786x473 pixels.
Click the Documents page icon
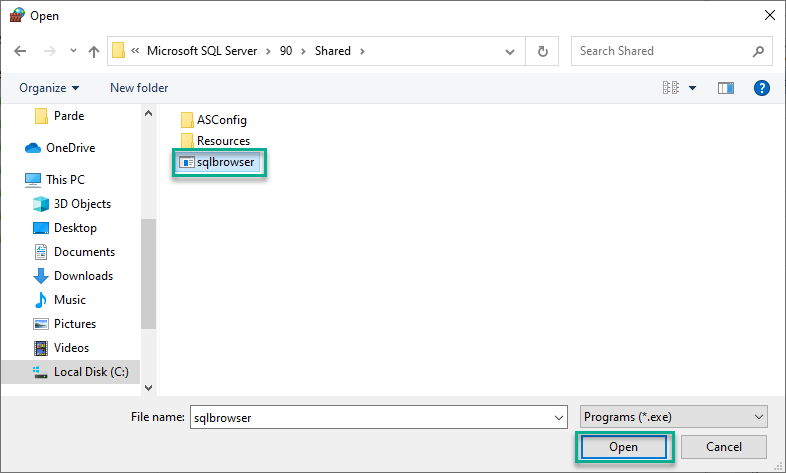click(41, 252)
